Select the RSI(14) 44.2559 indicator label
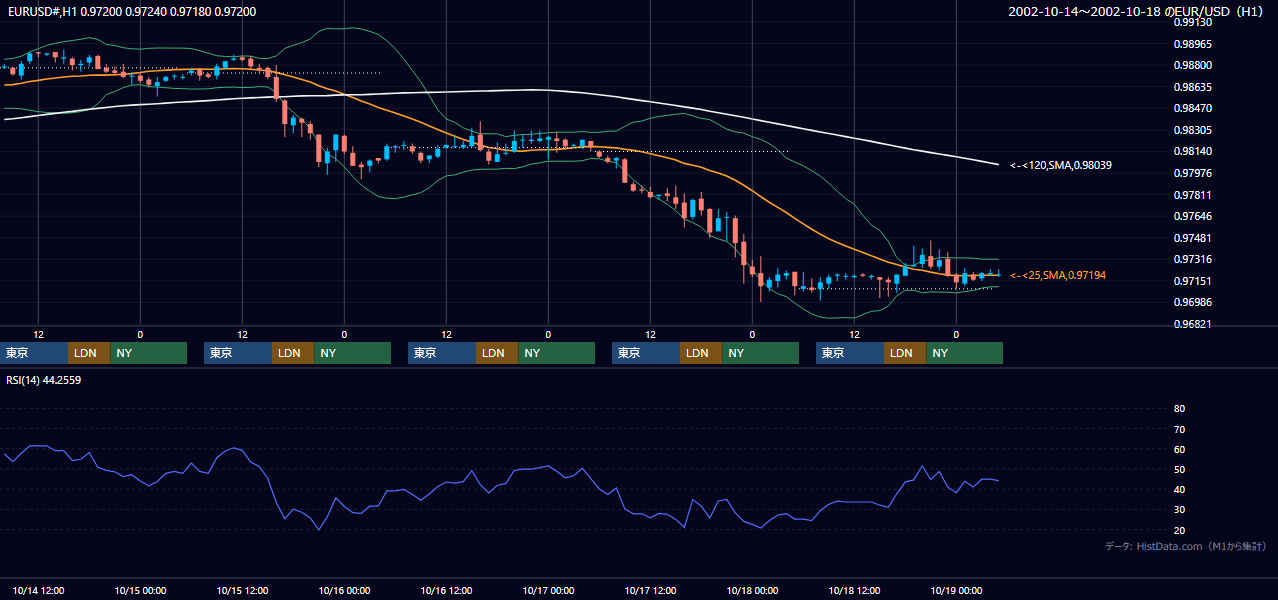The width and height of the screenshot is (1278, 600). 43,380
